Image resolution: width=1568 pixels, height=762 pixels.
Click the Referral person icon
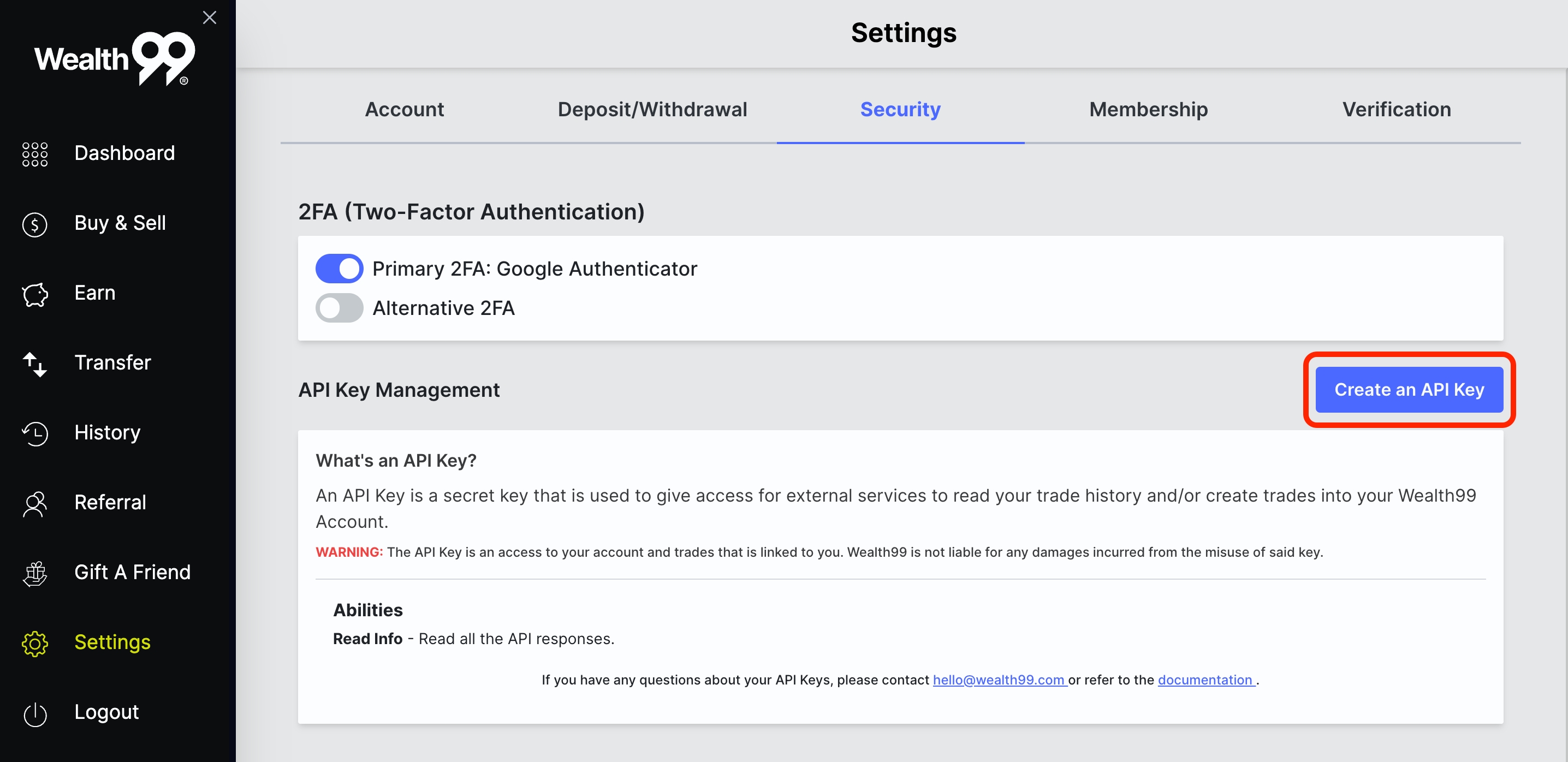pos(35,504)
